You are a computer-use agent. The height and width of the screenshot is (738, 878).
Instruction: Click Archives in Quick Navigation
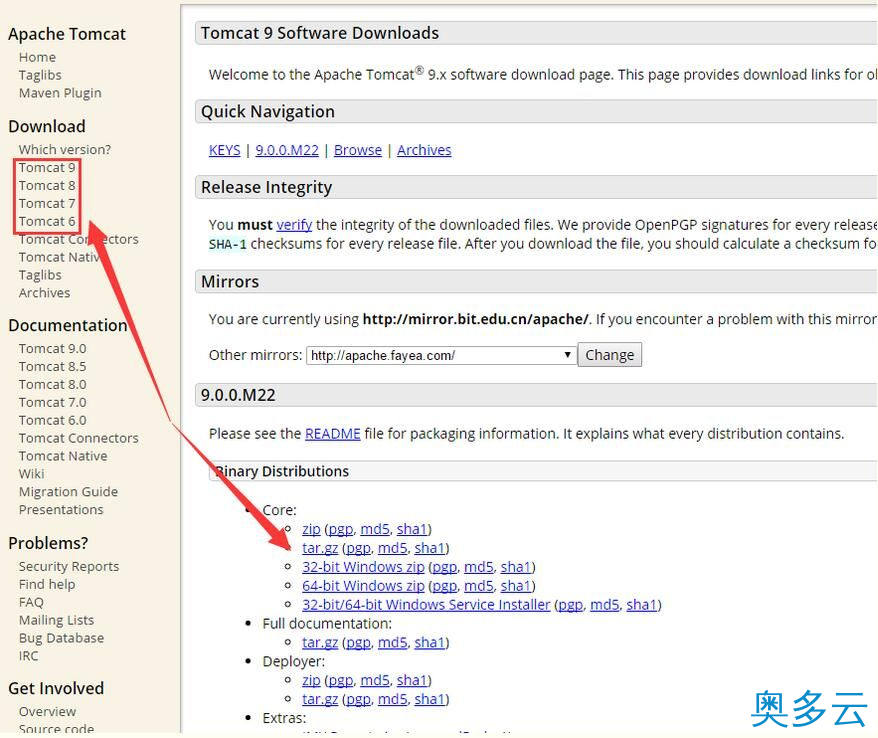tap(424, 150)
